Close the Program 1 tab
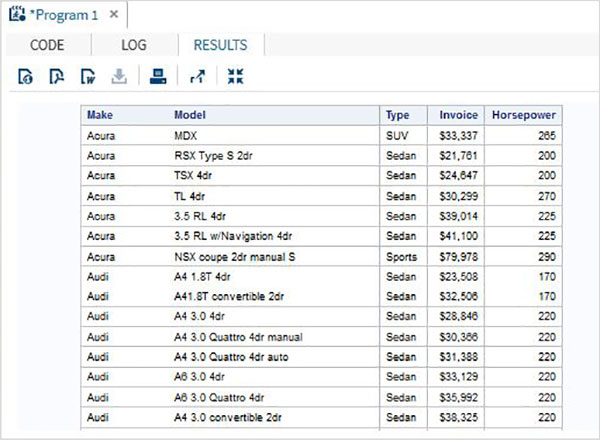Image resolution: width=600 pixels, height=440 pixels. 113,16
